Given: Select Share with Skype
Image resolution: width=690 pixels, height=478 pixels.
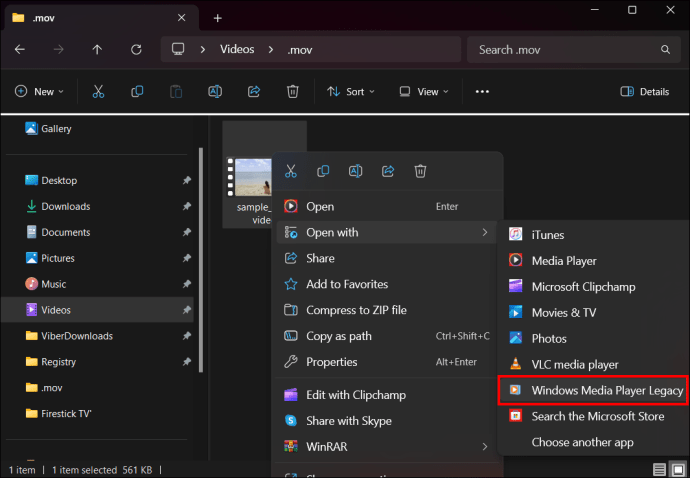Looking at the screenshot, I should [x=387, y=421].
